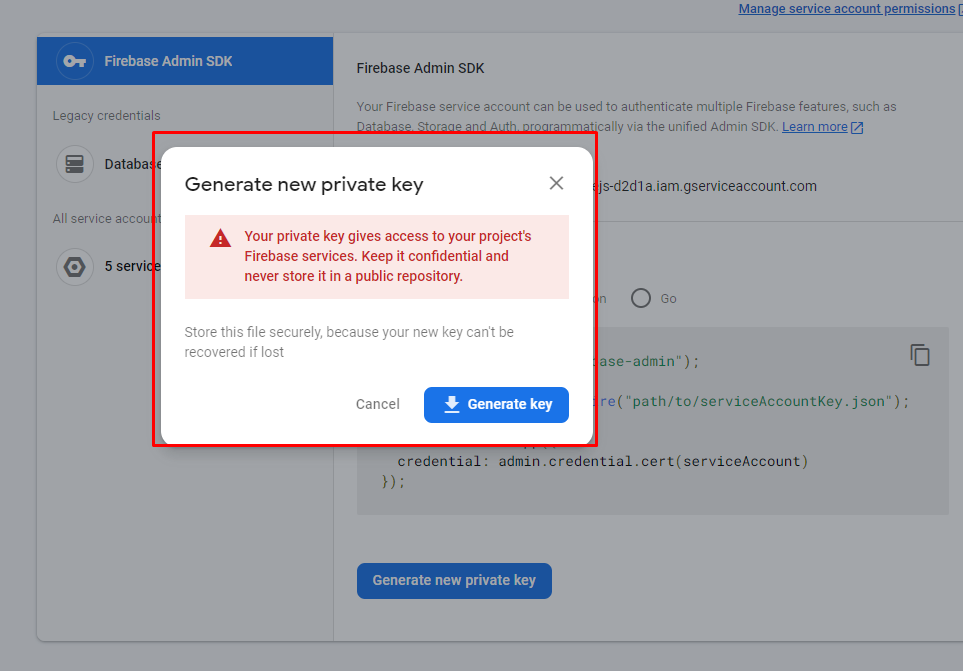Click the external link icon beside Manage permissions
Image resolution: width=963 pixels, height=671 pixels.
[958, 8]
